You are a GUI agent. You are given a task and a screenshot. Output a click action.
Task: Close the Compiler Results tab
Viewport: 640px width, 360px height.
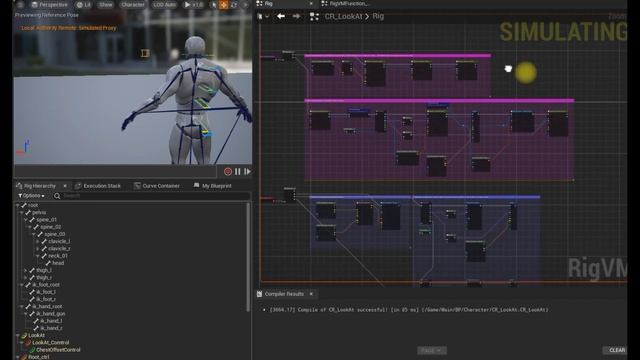311,294
